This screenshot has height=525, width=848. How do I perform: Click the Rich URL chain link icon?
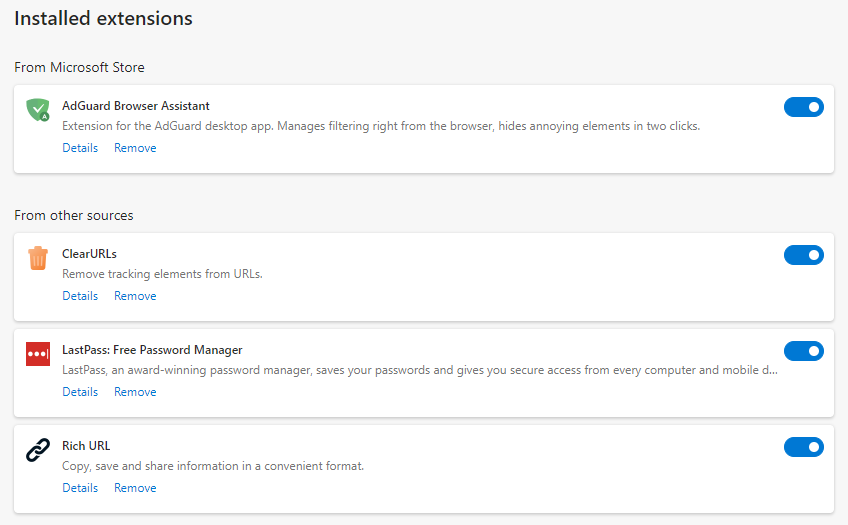[38, 451]
